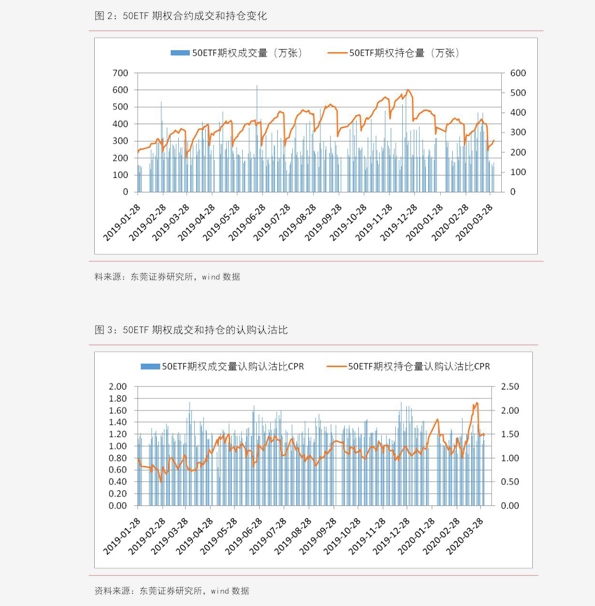Click date label 2019-11-28 in Figure 3 chart
The height and width of the screenshot is (606, 595).
click(367, 536)
